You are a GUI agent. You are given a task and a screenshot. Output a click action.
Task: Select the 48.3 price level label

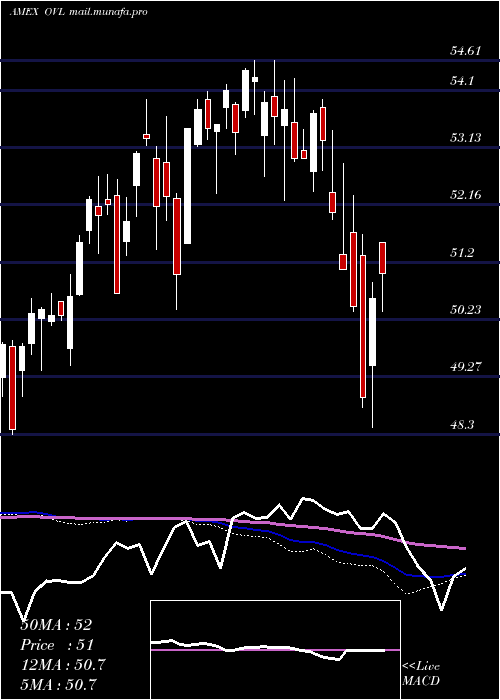(x=462, y=425)
